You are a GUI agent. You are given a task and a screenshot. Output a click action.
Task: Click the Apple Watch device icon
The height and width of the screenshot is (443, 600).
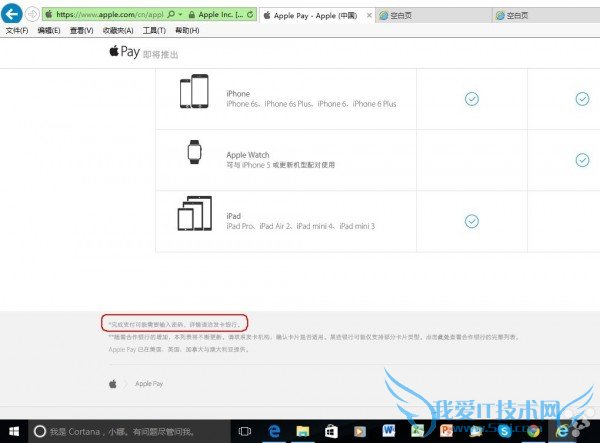[194, 152]
